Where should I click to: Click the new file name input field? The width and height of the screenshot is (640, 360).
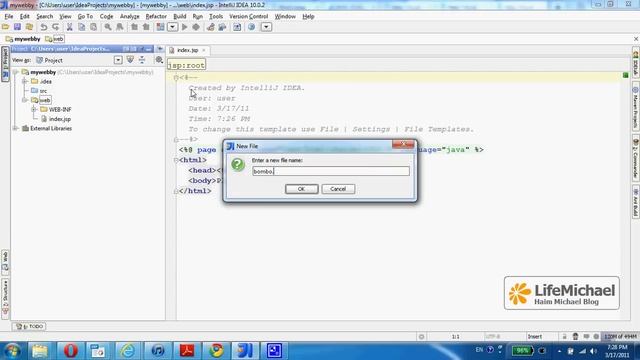[331, 171]
